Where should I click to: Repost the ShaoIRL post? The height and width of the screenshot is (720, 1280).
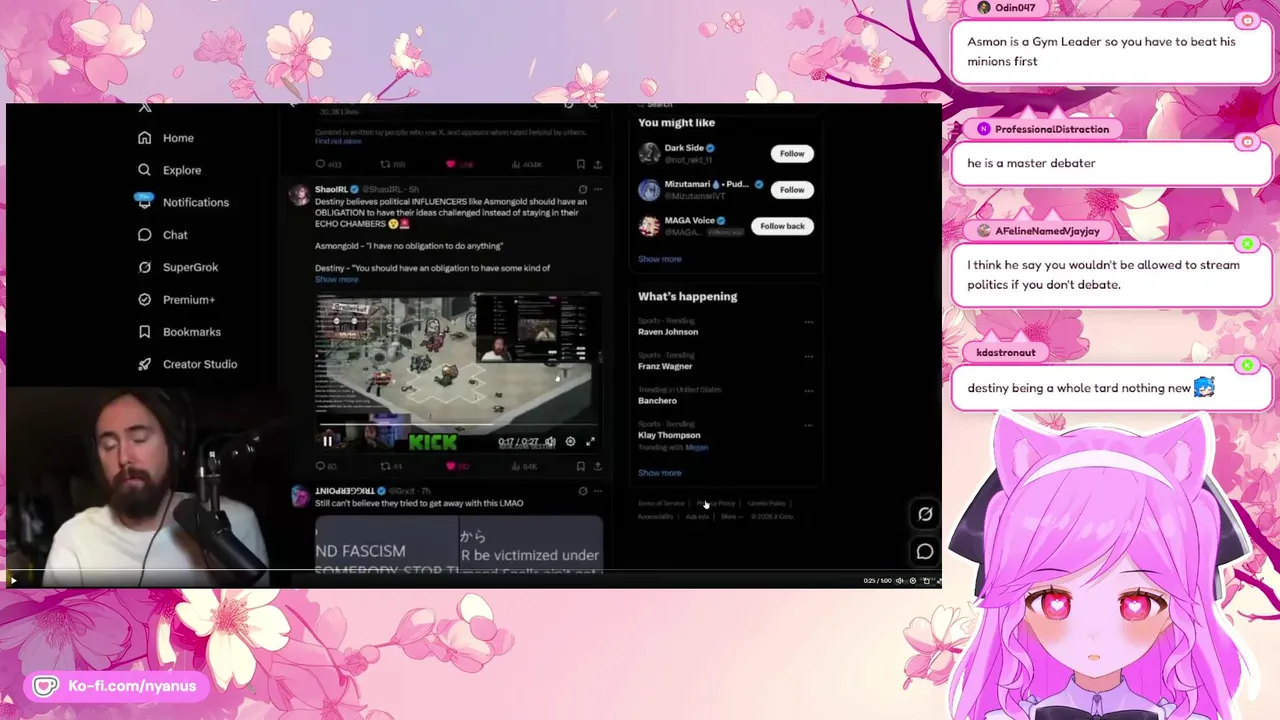point(390,466)
